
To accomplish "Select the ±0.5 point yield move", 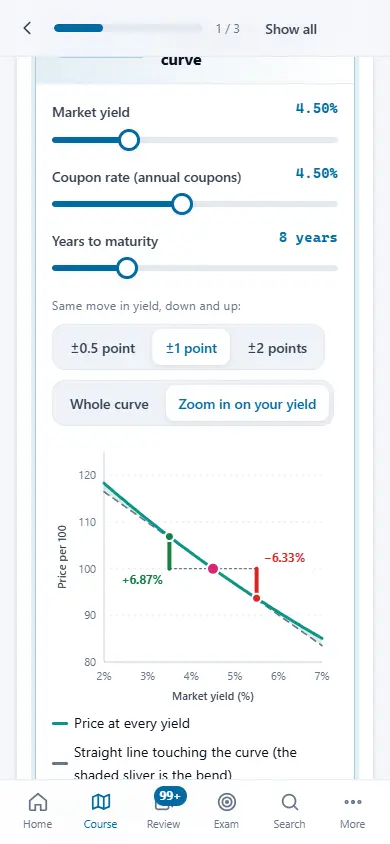I will (103, 348).
